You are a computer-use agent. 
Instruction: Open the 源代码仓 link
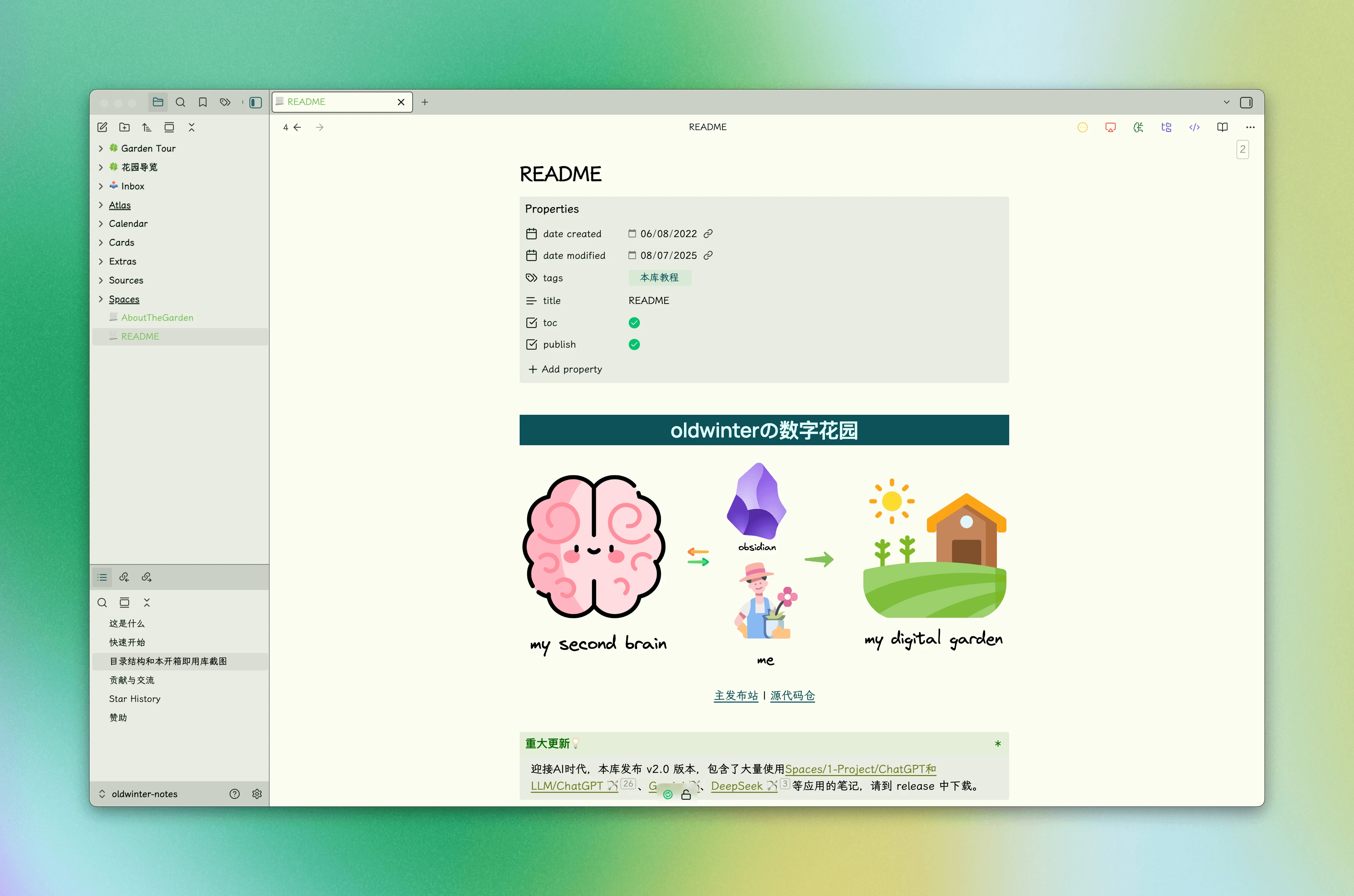pos(792,695)
